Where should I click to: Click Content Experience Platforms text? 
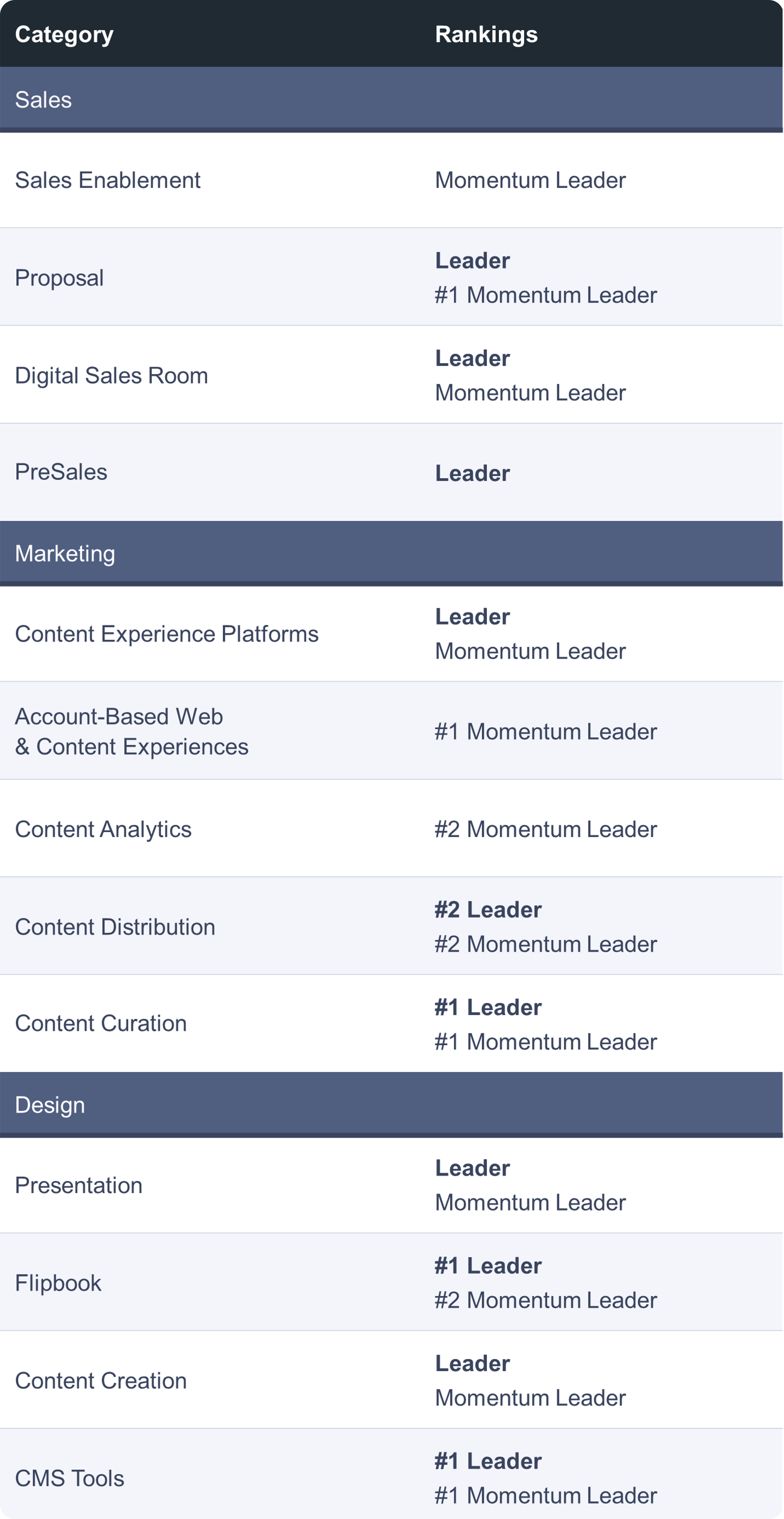click(x=166, y=634)
